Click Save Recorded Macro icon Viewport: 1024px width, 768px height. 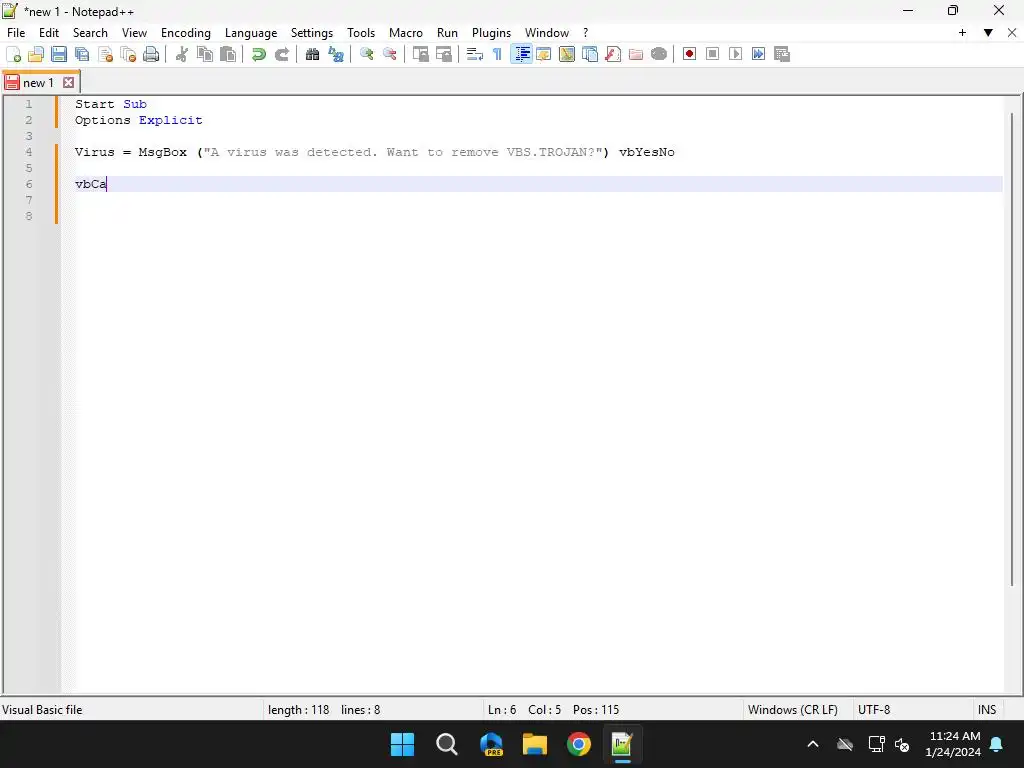(x=782, y=54)
